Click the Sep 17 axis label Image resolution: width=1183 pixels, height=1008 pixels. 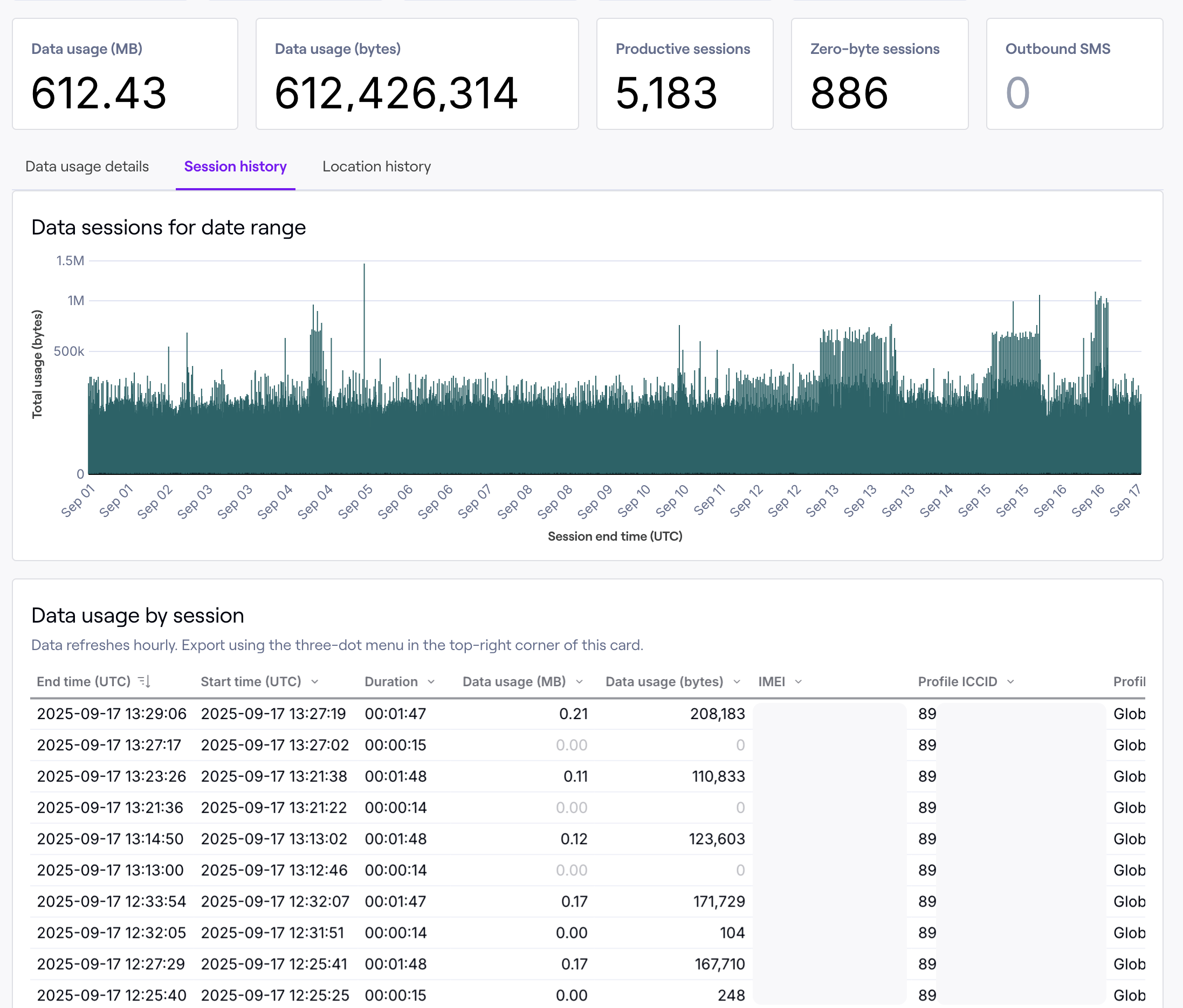[x=1125, y=501]
